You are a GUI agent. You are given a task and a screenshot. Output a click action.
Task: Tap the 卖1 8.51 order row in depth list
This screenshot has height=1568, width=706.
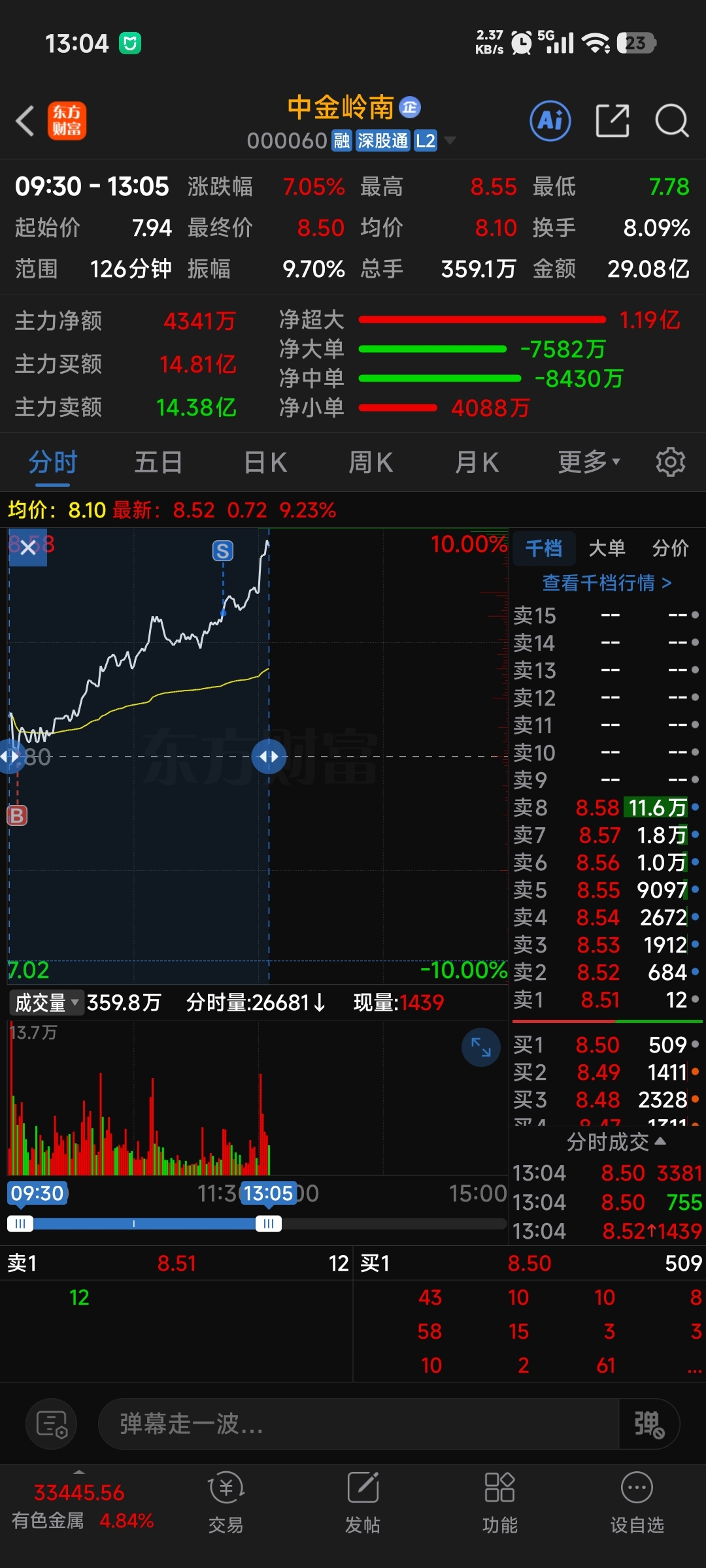click(x=606, y=1000)
